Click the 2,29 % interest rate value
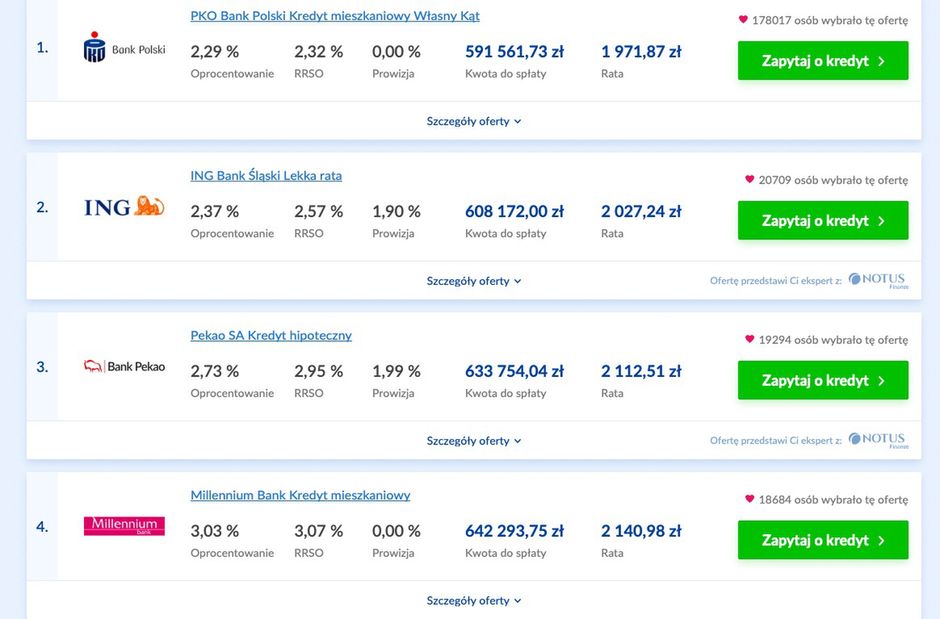Viewport: 940px width, 619px height. pyautogui.click(x=215, y=52)
